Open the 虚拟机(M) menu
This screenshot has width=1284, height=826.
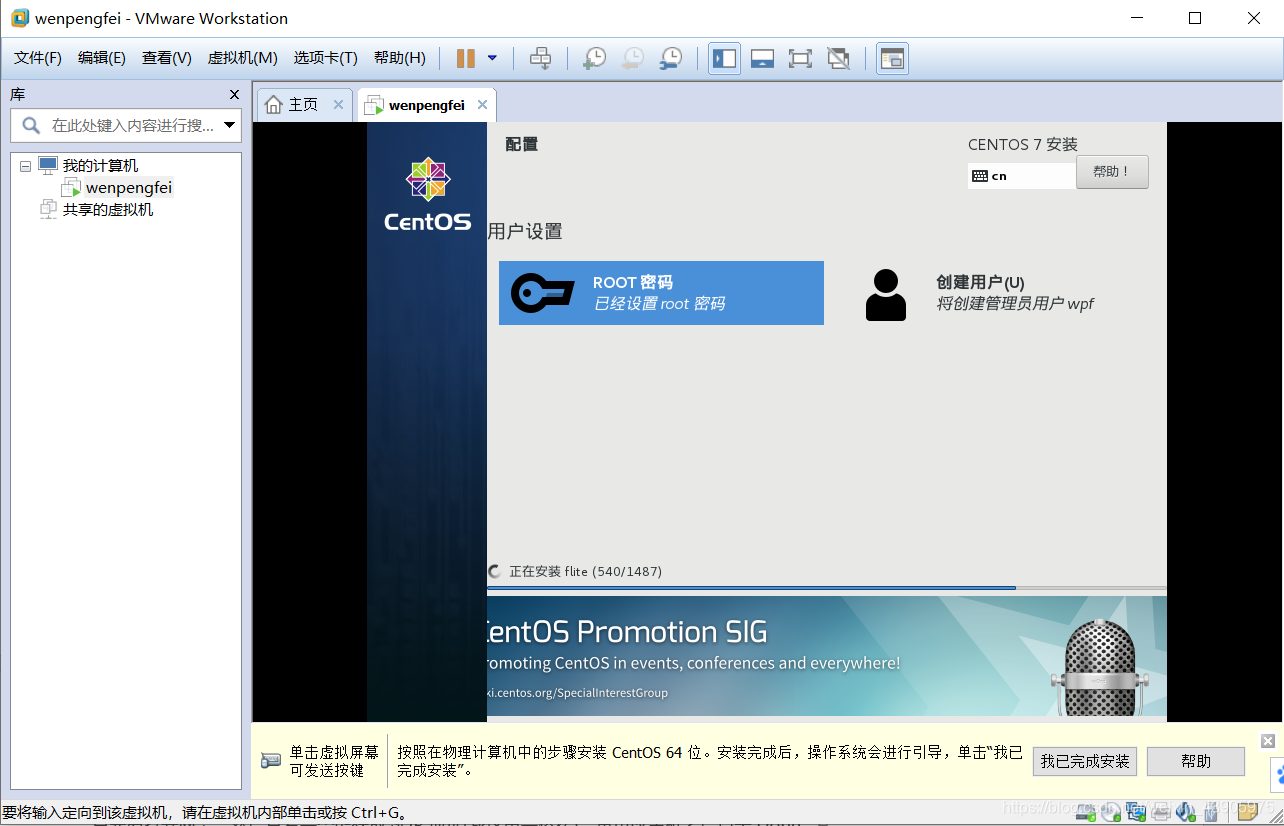click(243, 58)
